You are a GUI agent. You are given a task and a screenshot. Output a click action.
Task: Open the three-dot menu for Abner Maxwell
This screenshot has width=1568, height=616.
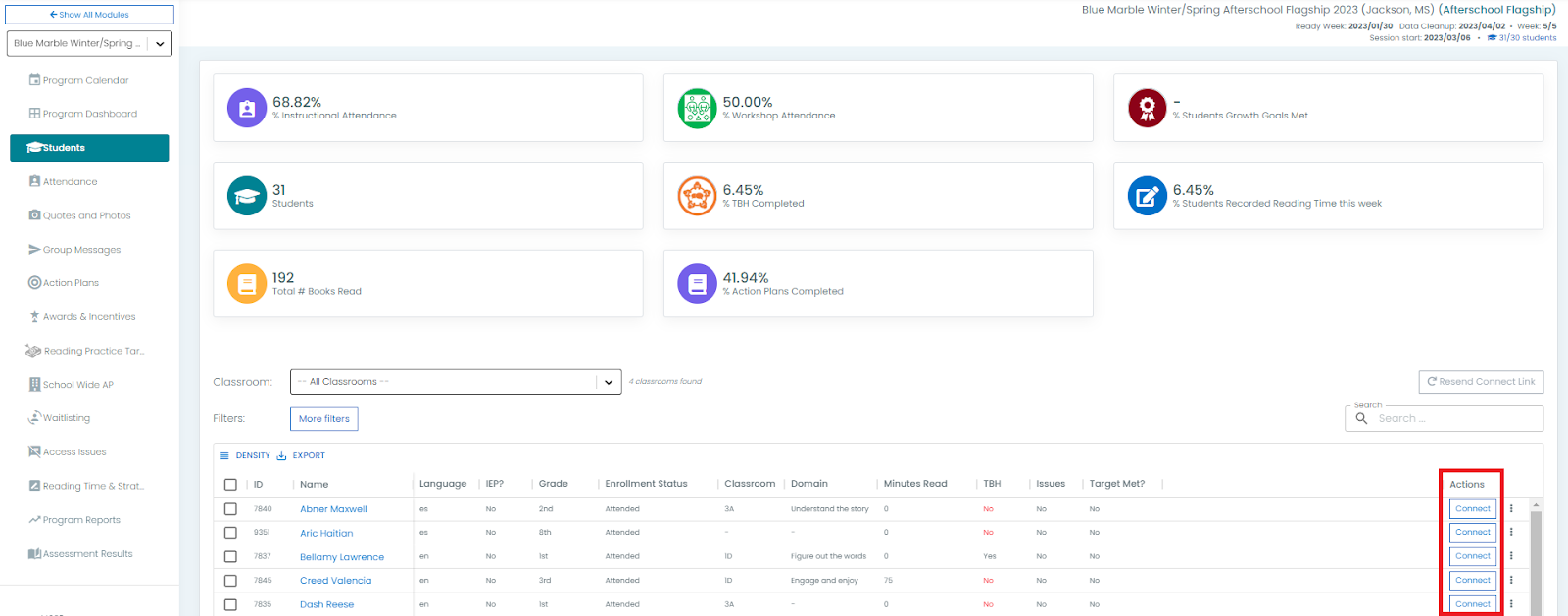click(x=1511, y=509)
